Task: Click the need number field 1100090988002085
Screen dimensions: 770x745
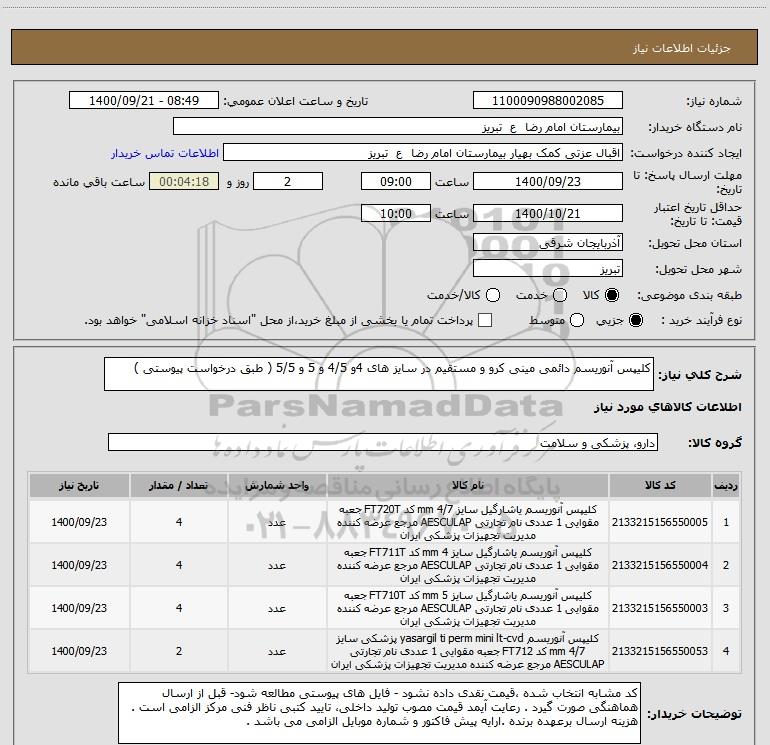Action: 548,101
